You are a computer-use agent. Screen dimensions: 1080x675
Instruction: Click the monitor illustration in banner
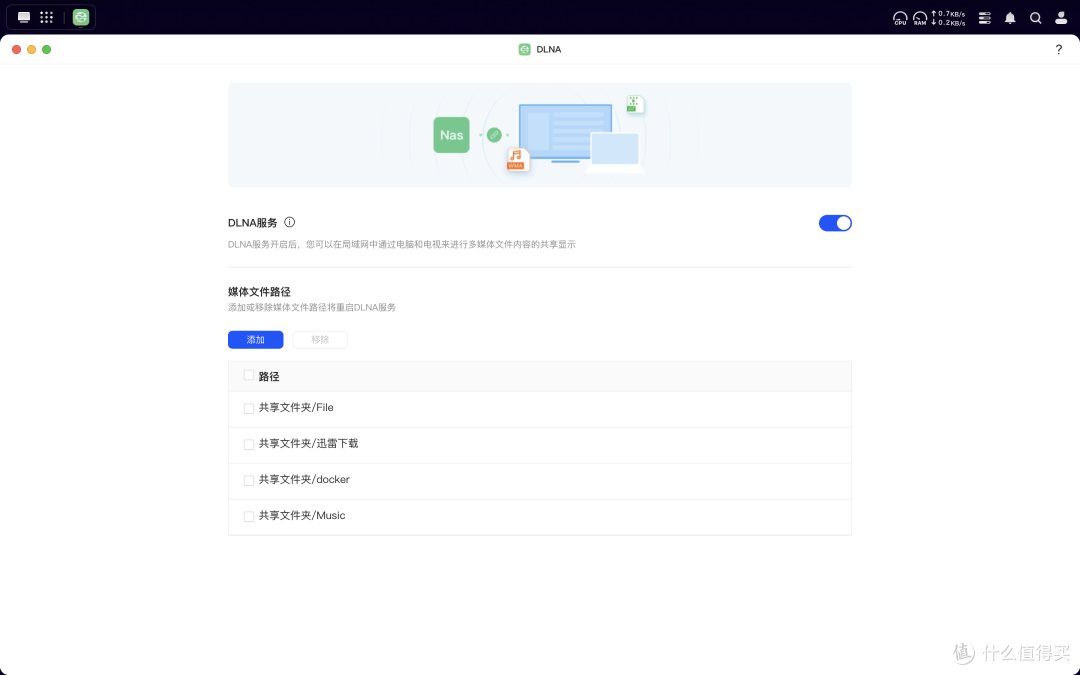click(565, 133)
